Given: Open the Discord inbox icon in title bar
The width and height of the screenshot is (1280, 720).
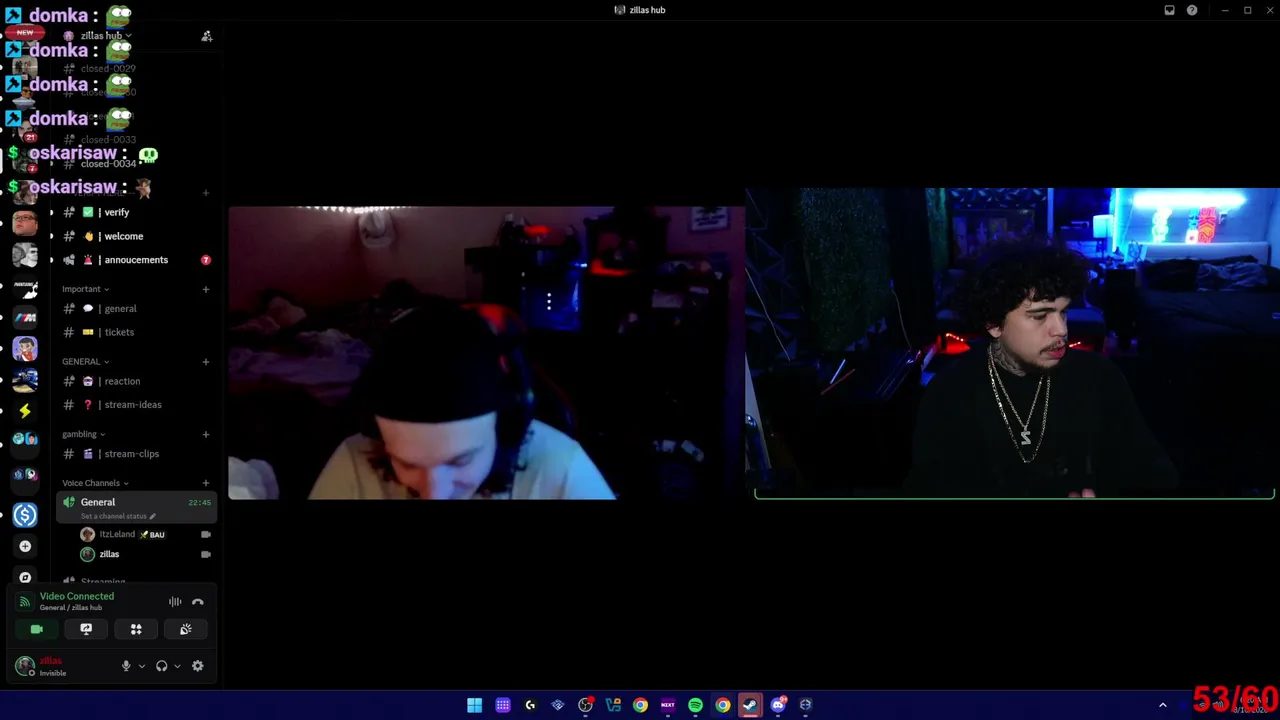Looking at the screenshot, I should tap(1169, 10).
